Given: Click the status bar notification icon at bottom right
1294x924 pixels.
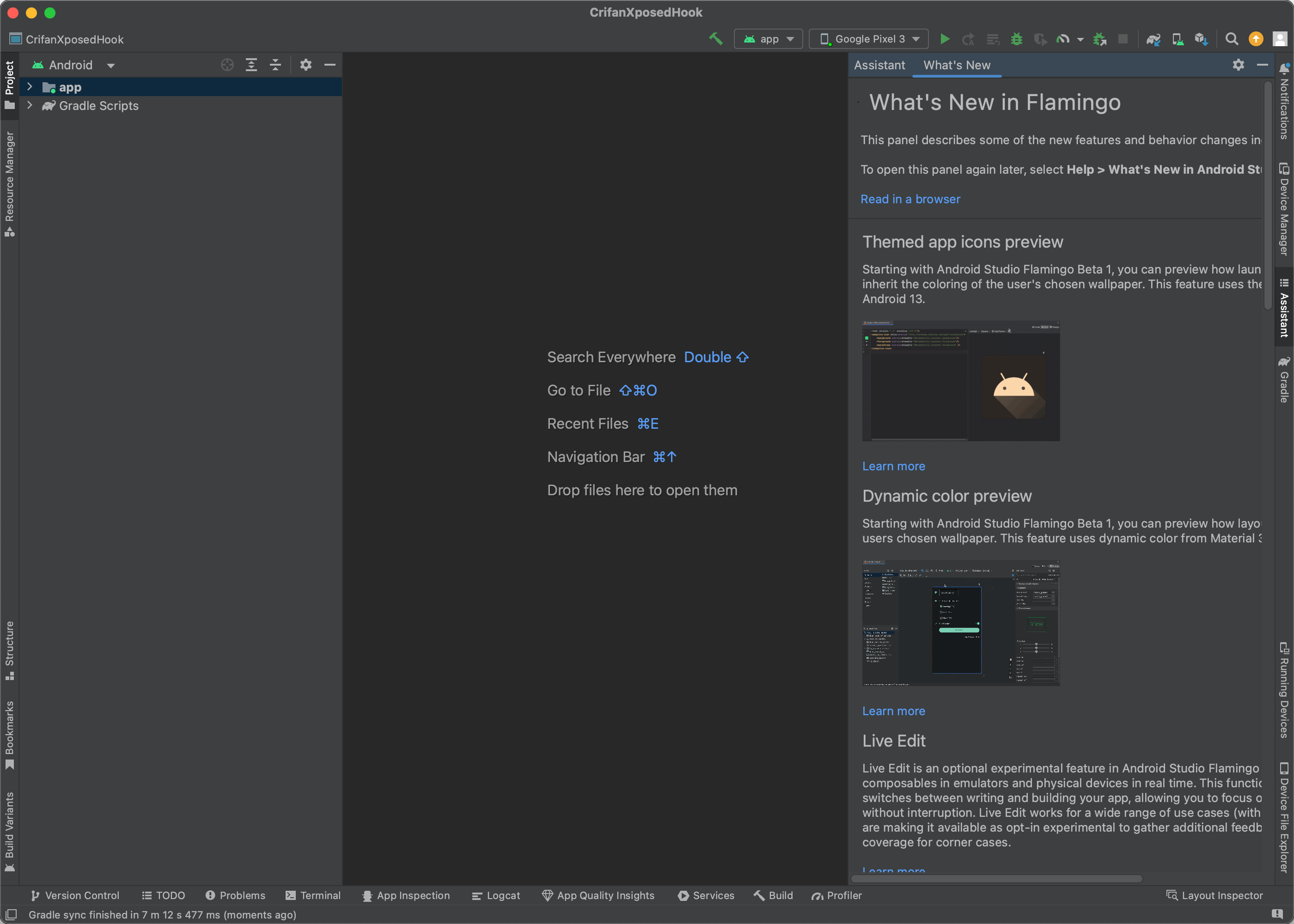Looking at the screenshot, I should [1277, 914].
